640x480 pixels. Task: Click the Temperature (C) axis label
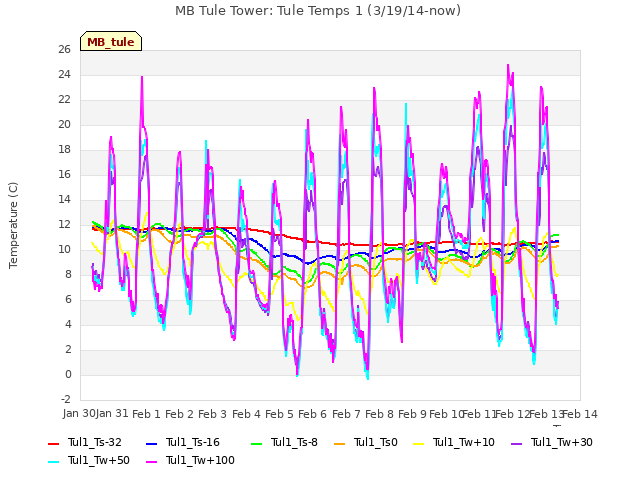[13, 225]
